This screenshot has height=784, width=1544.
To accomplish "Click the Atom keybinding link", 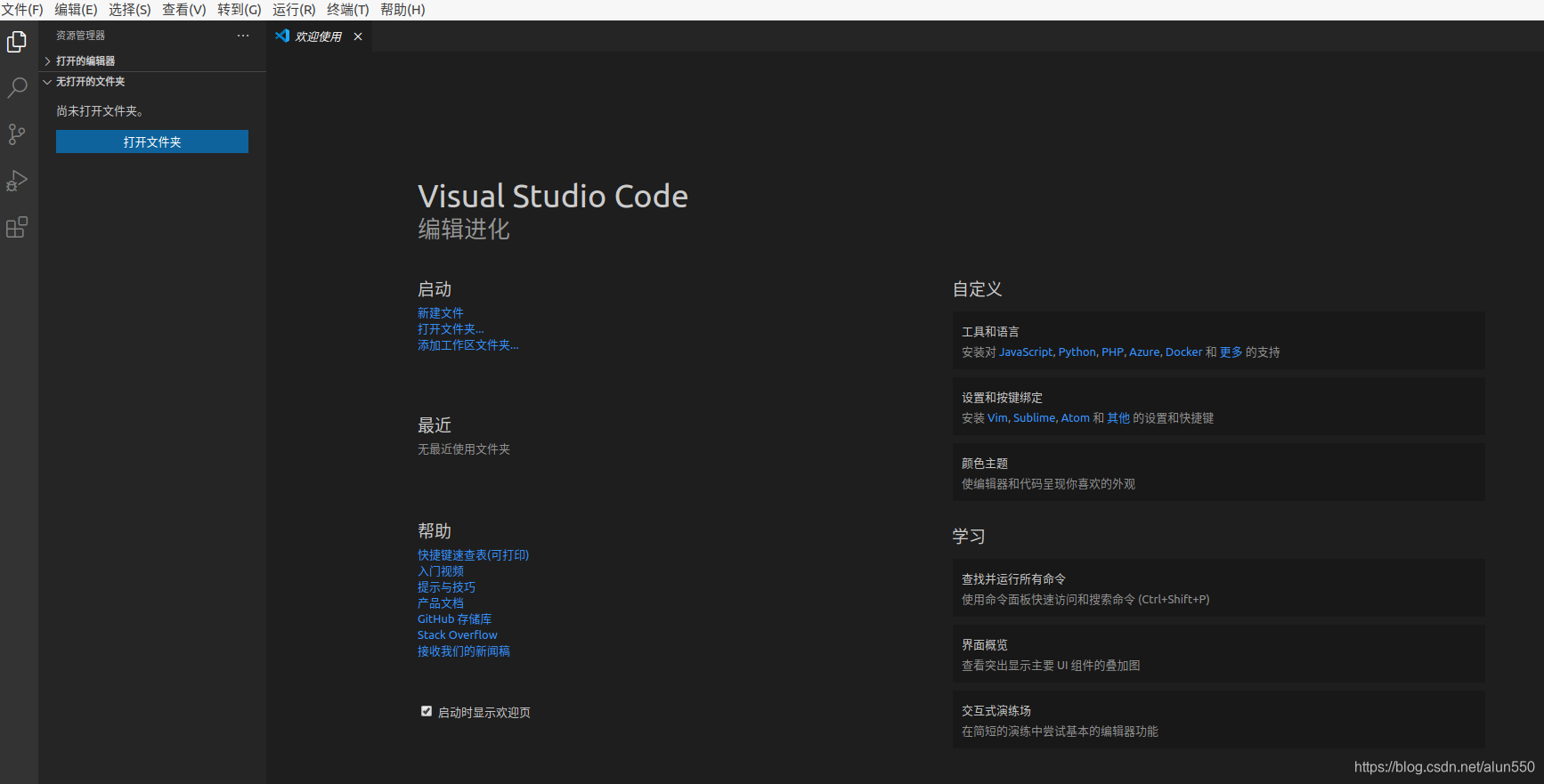I will (1075, 418).
